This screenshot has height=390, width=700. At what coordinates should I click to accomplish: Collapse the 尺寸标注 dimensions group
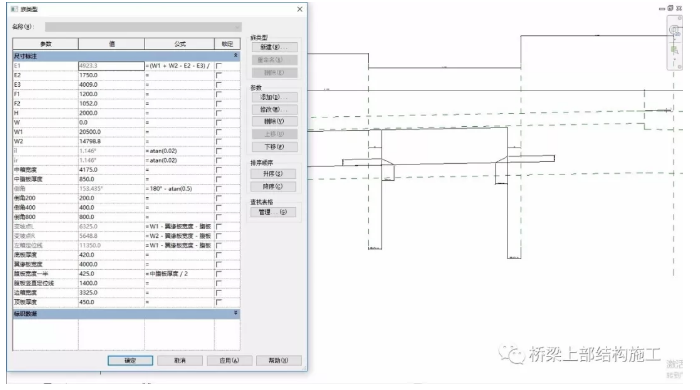pyautogui.click(x=235, y=56)
